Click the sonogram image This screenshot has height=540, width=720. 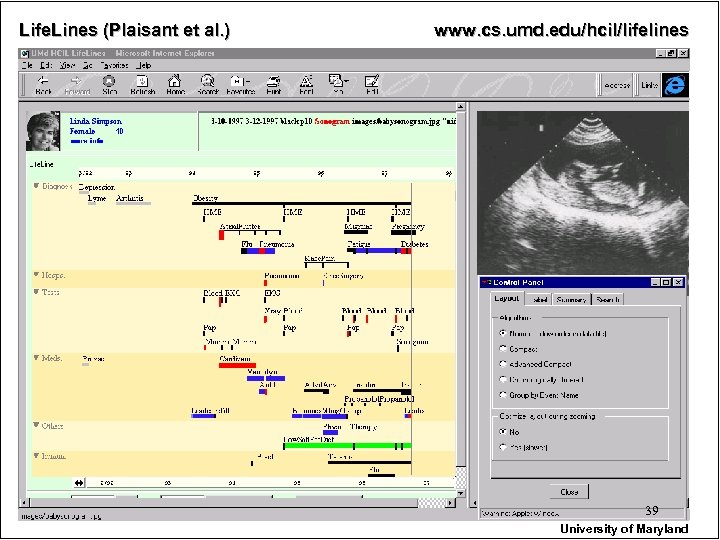click(x=582, y=193)
